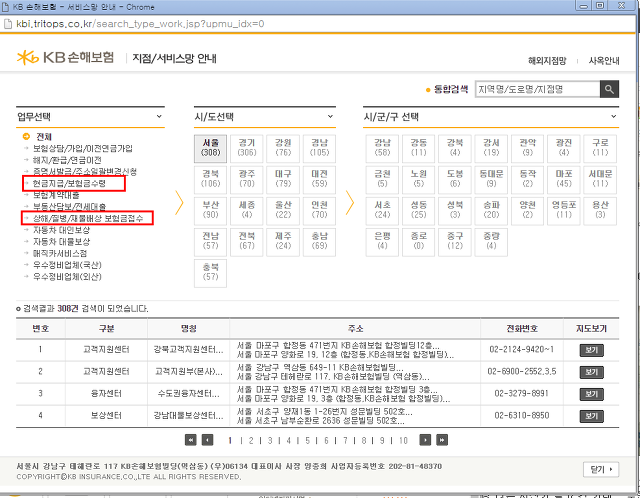This screenshot has width=640, height=498.
Task: Select 우수정비업체(국산) menu item
Action: (67, 265)
